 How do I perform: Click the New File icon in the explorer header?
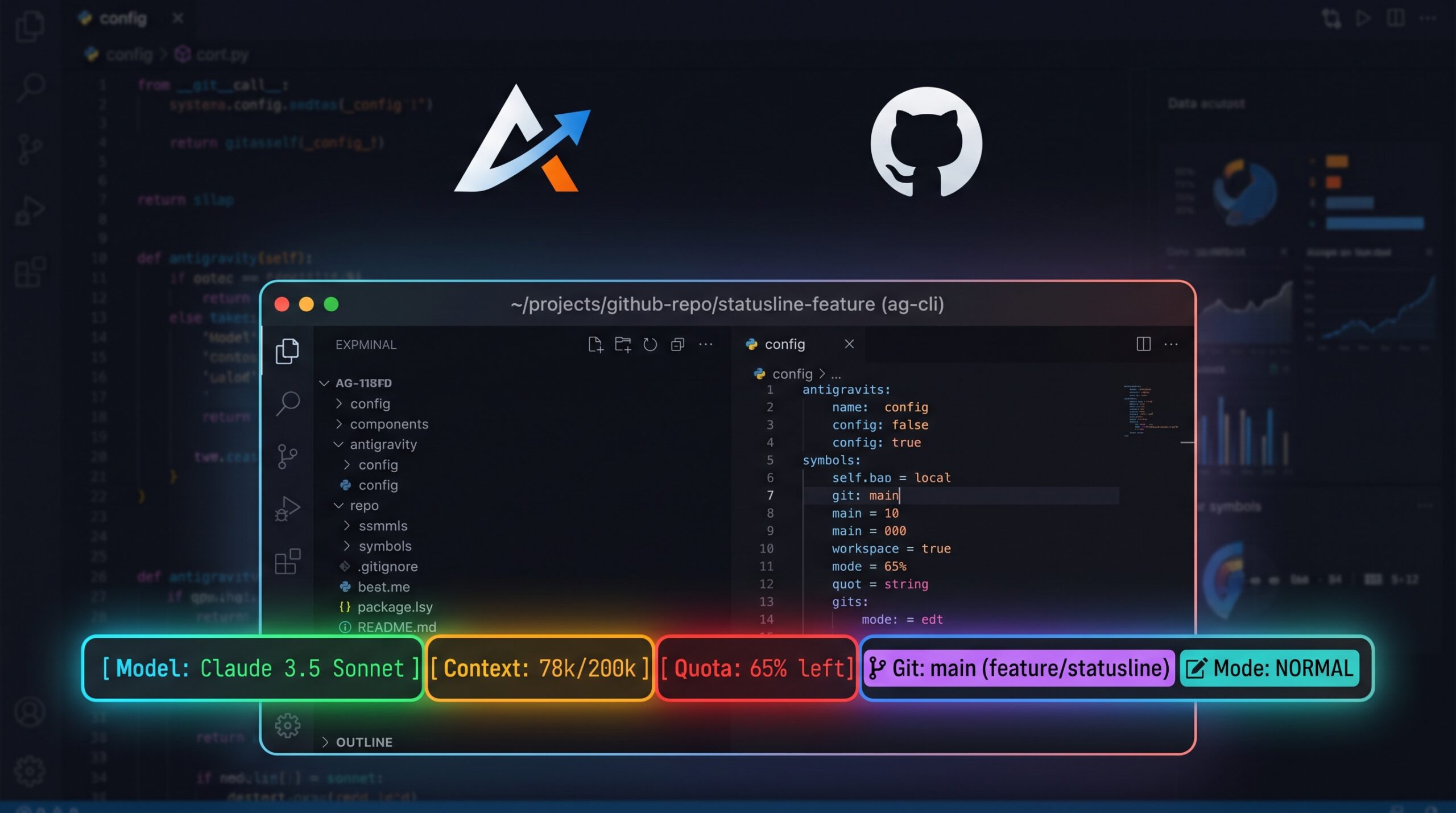point(595,344)
